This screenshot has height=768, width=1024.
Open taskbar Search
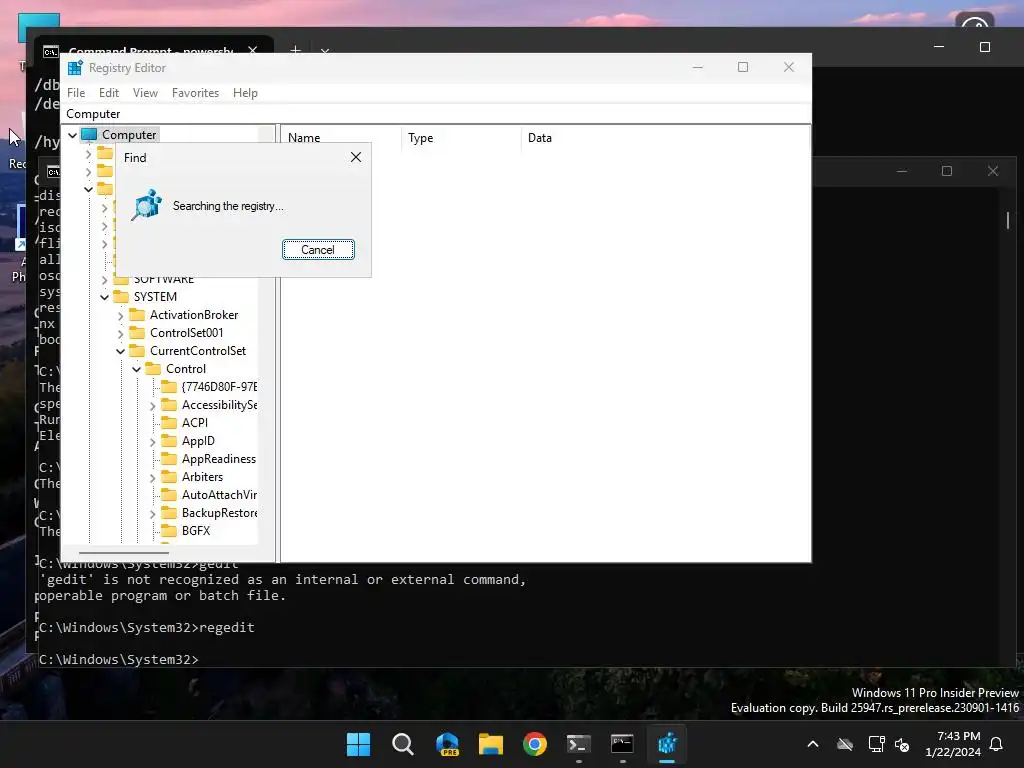(x=402, y=744)
